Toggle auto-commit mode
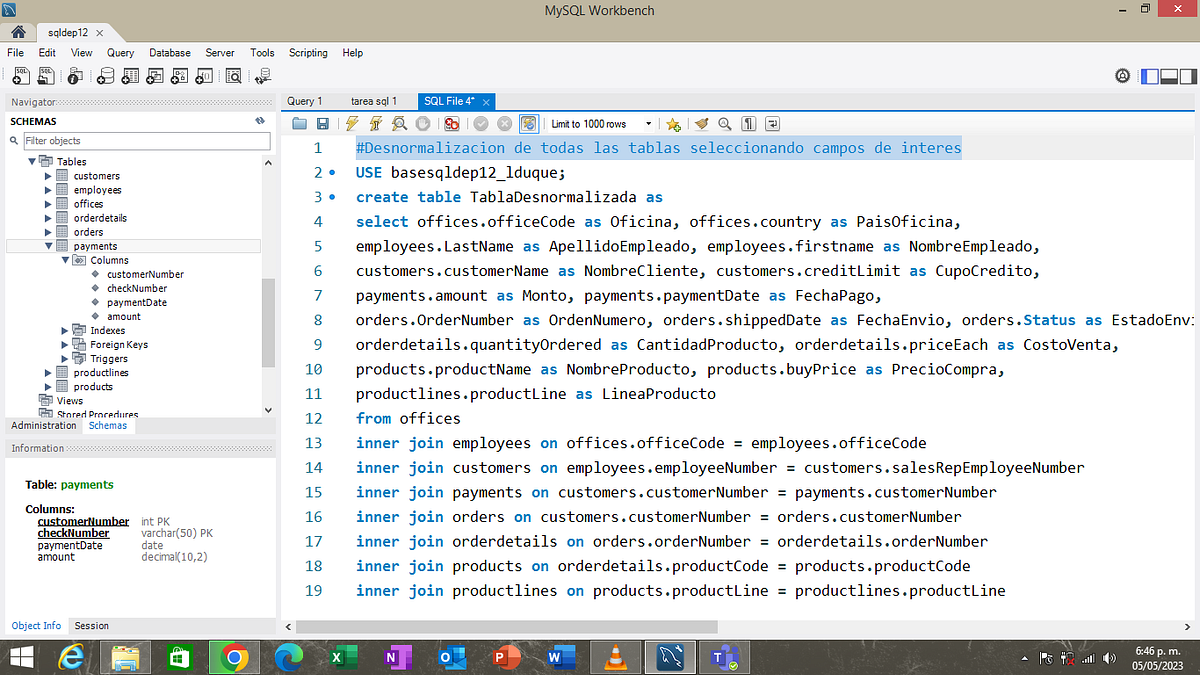The width and height of the screenshot is (1200, 675). (529, 124)
